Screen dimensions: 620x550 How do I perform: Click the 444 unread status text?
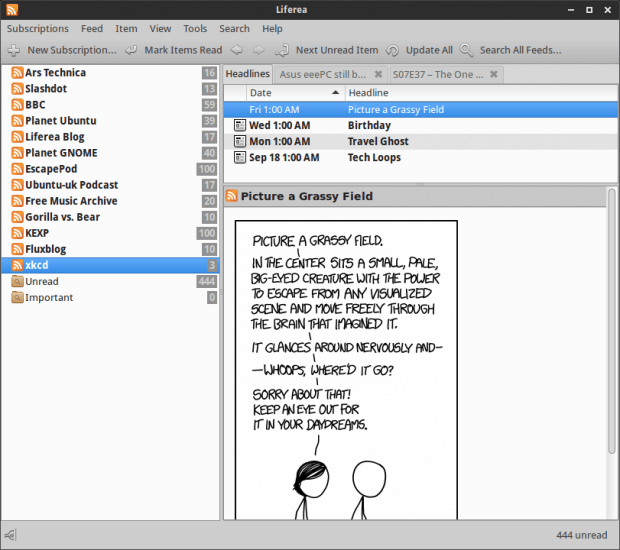tap(582, 535)
